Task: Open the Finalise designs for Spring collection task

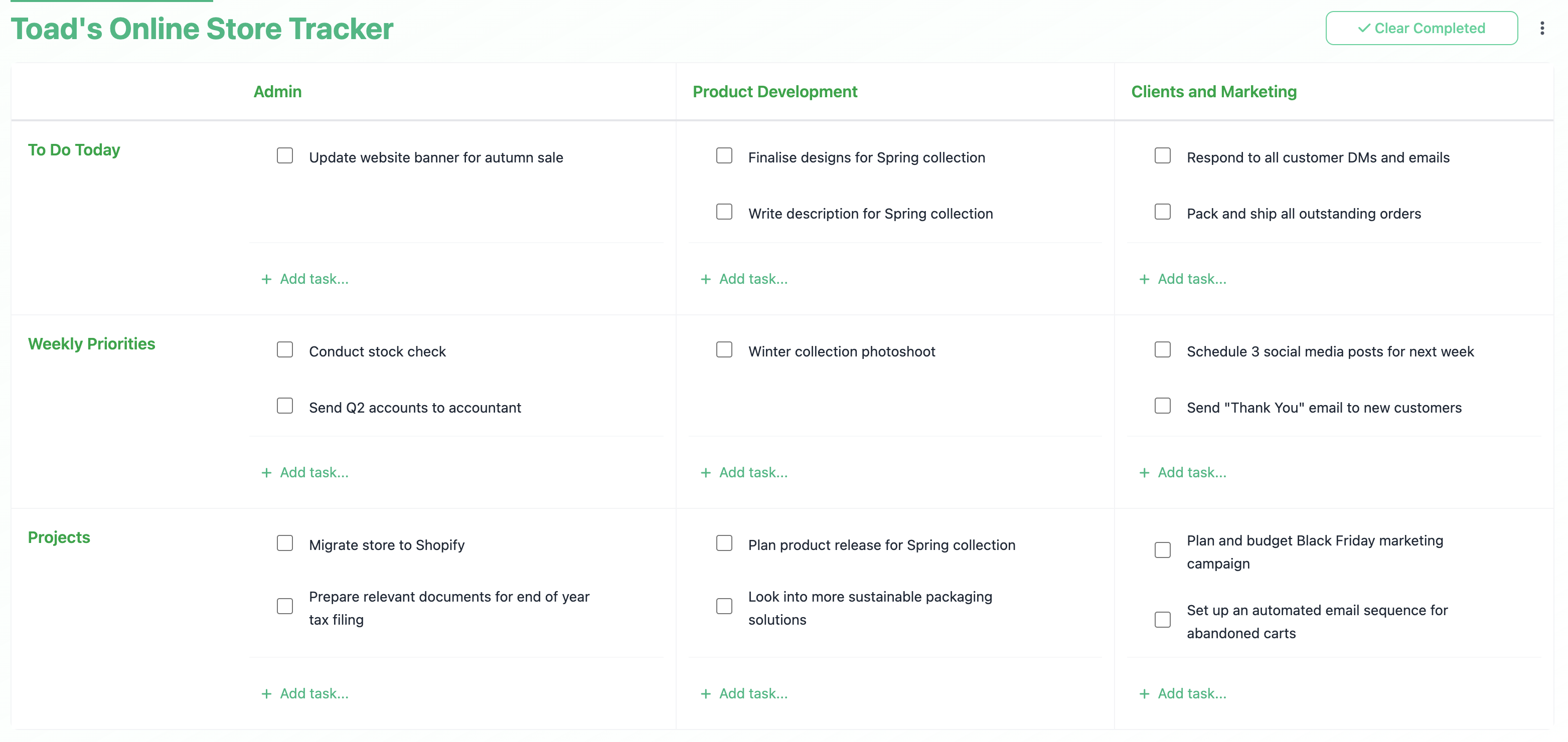Action: 866,157
